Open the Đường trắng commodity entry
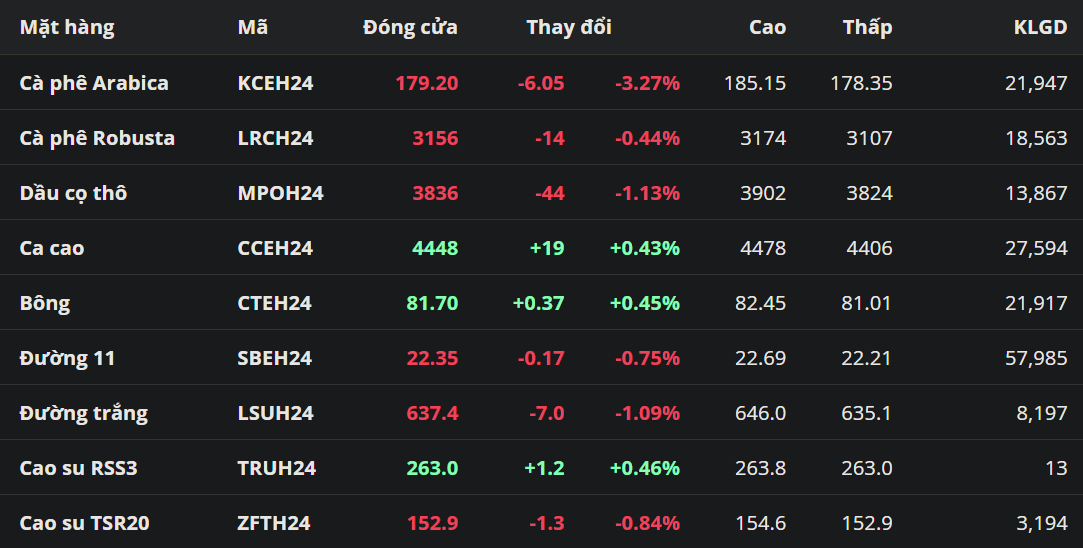Viewport: 1083px width, 548px height. coord(84,413)
